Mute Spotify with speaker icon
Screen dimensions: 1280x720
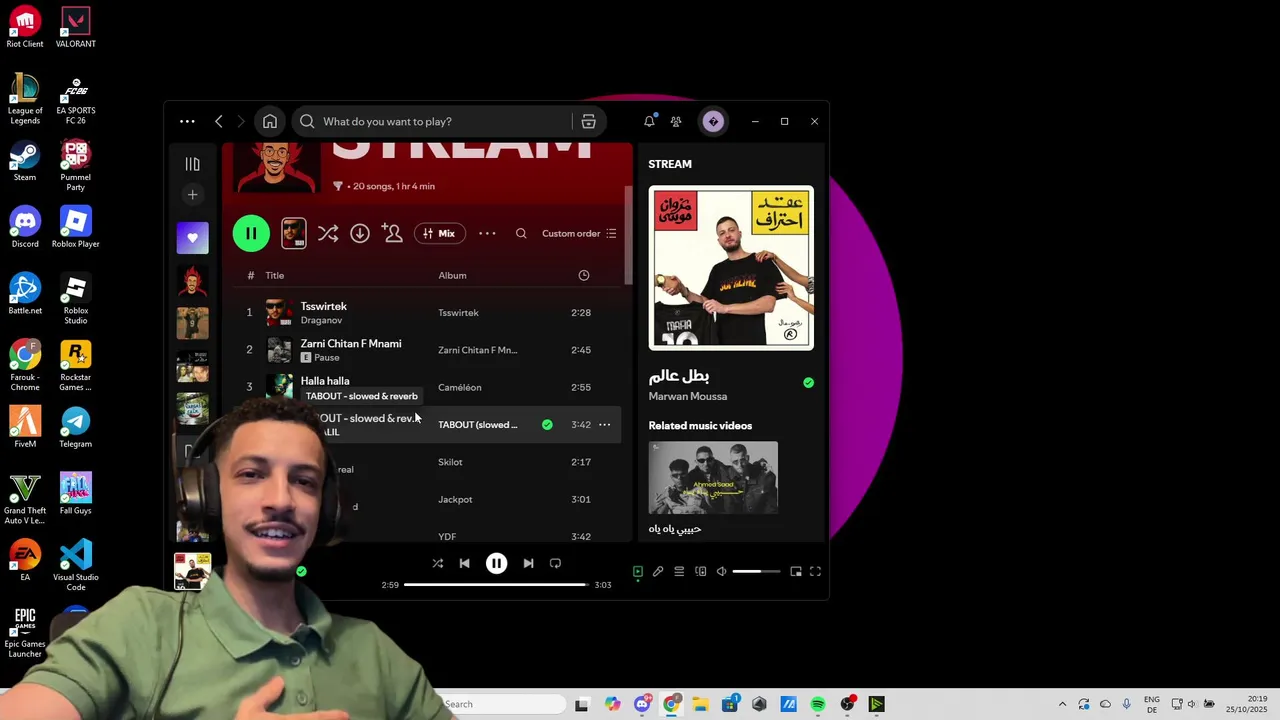pos(721,572)
